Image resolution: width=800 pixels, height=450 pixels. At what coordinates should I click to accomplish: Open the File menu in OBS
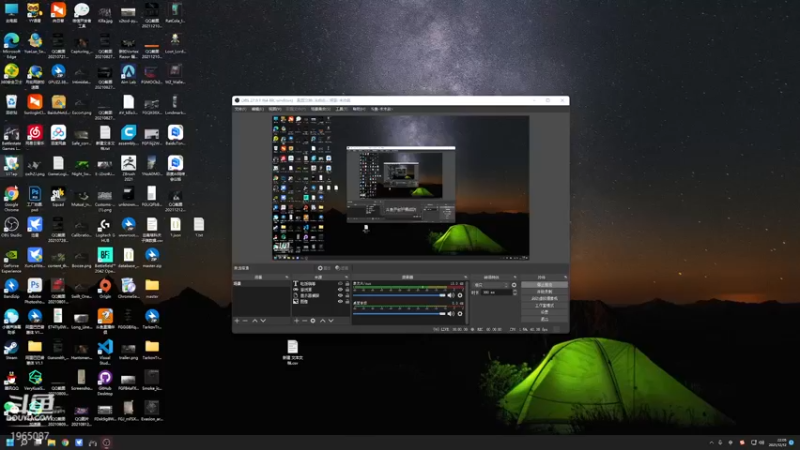(x=240, y=109)
